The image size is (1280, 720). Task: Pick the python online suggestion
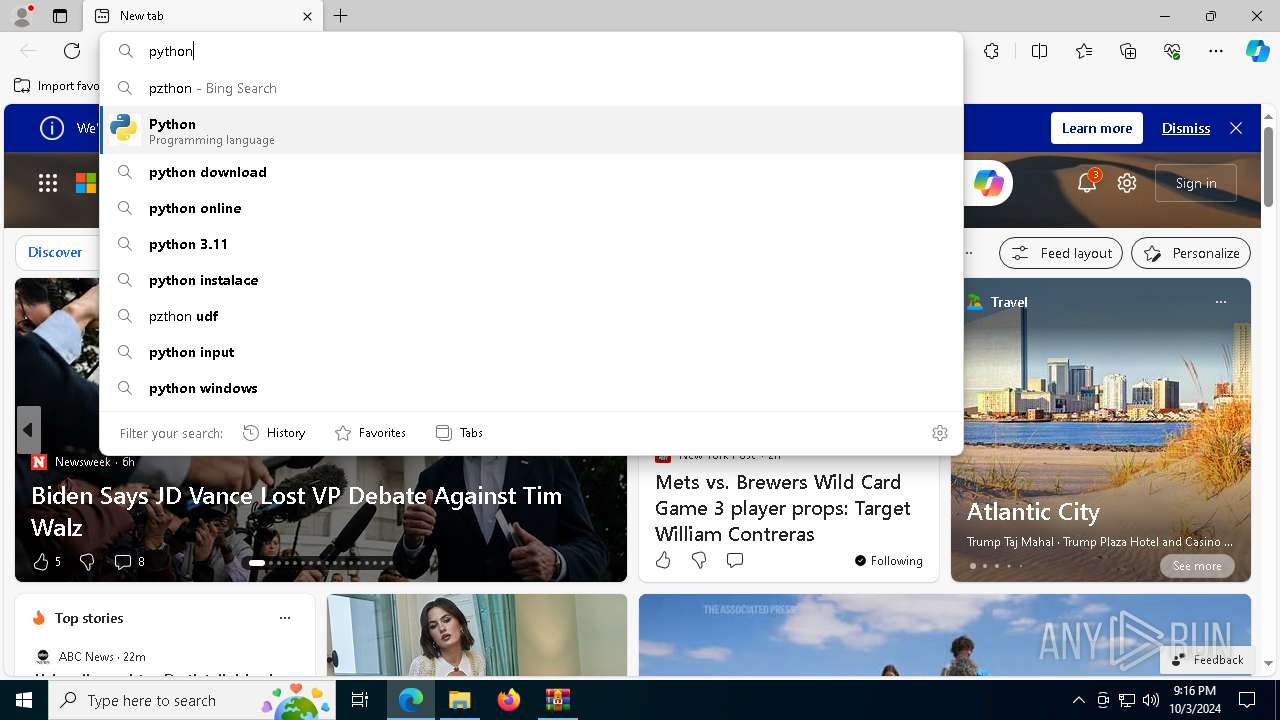[x=531, y=208]
